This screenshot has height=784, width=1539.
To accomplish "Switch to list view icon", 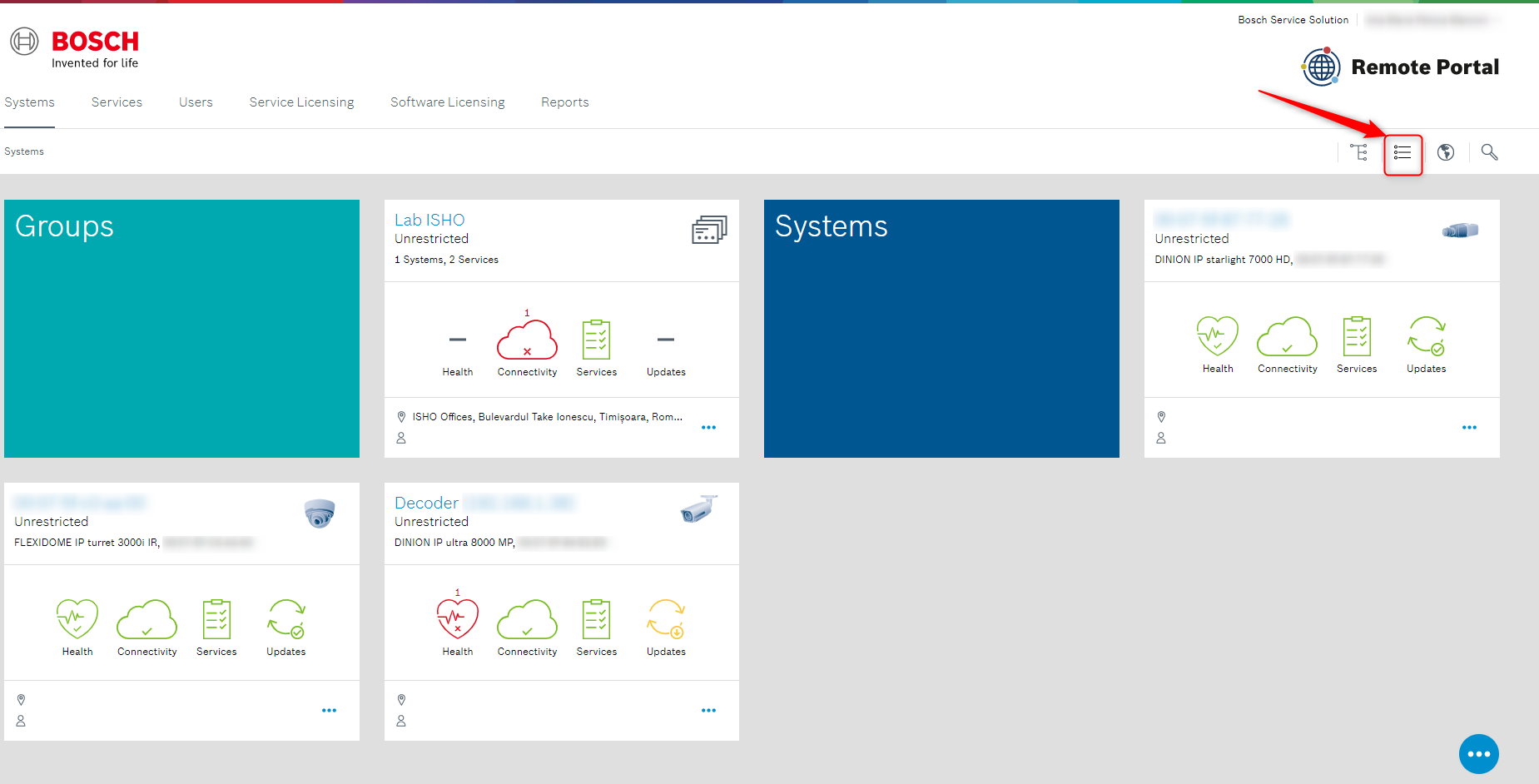I will click(x=1402, y=153).
